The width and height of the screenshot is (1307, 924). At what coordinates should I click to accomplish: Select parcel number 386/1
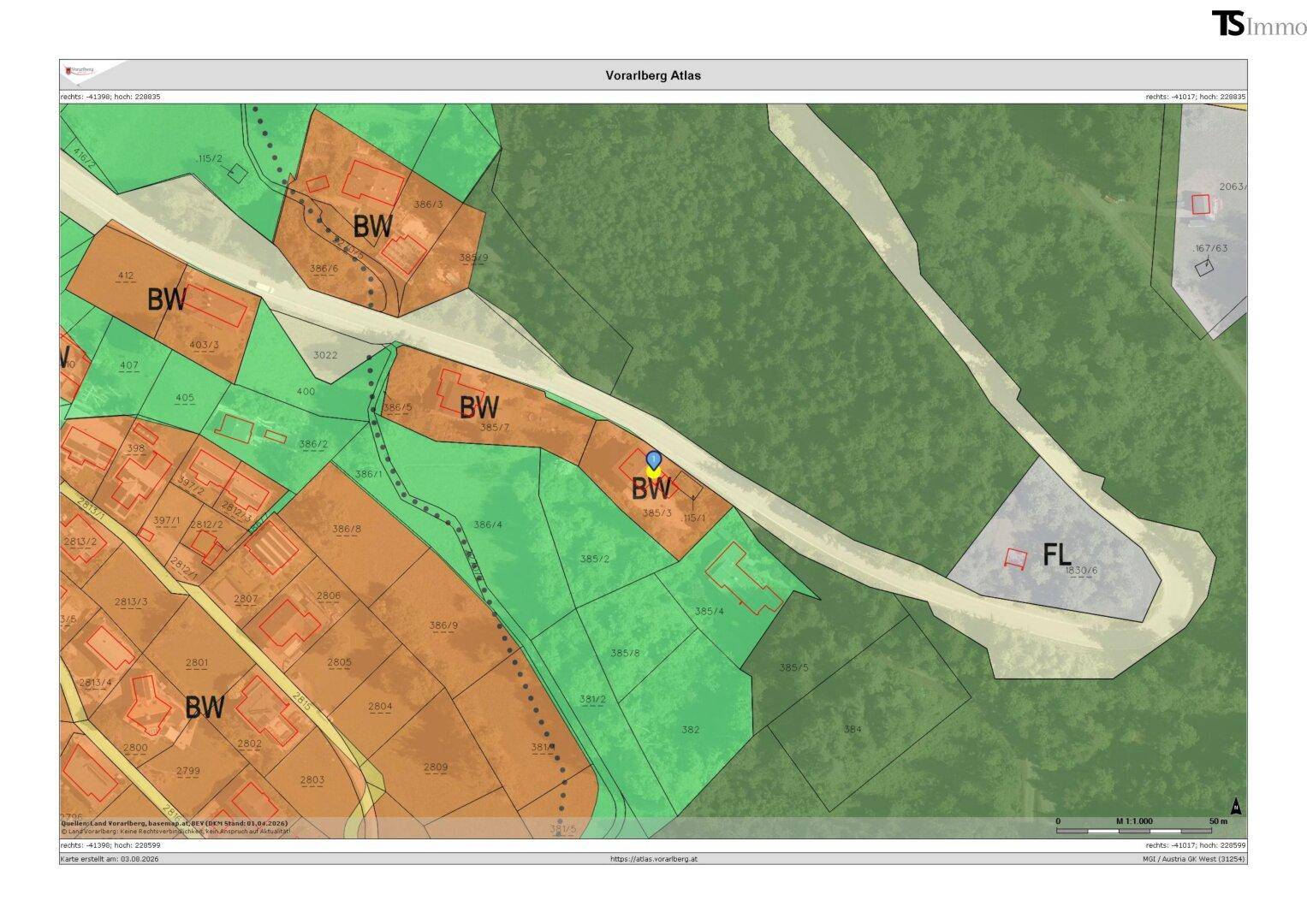(x=369, y=474)
